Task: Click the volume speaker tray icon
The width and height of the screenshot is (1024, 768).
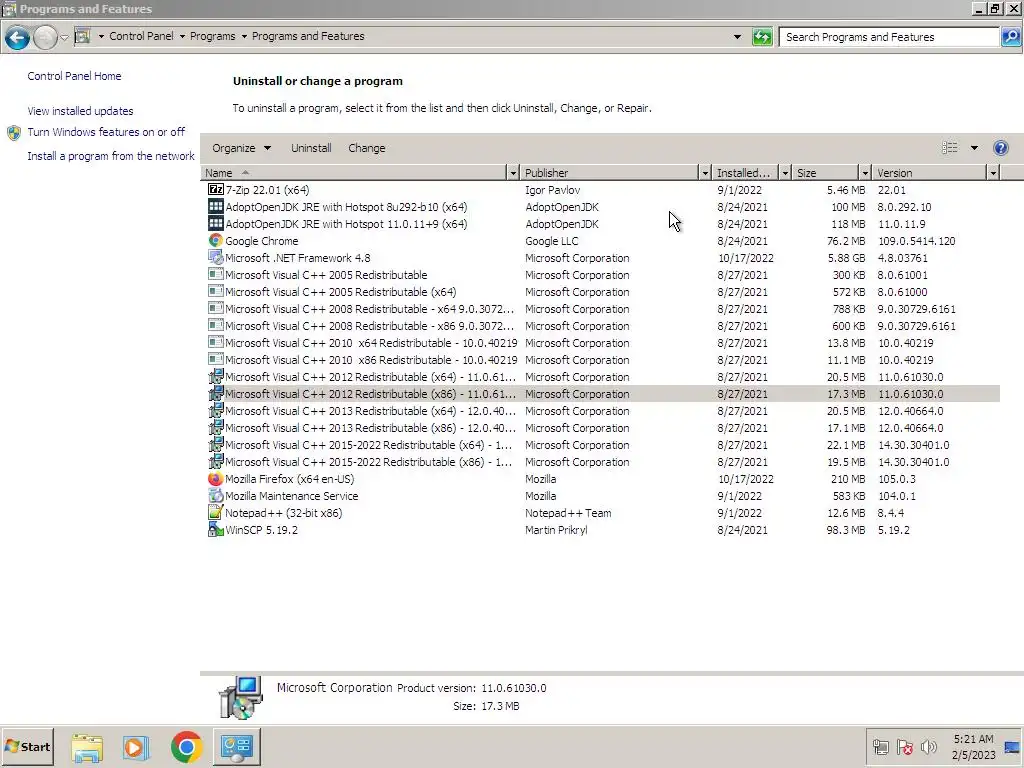Action: coord(928,746)
